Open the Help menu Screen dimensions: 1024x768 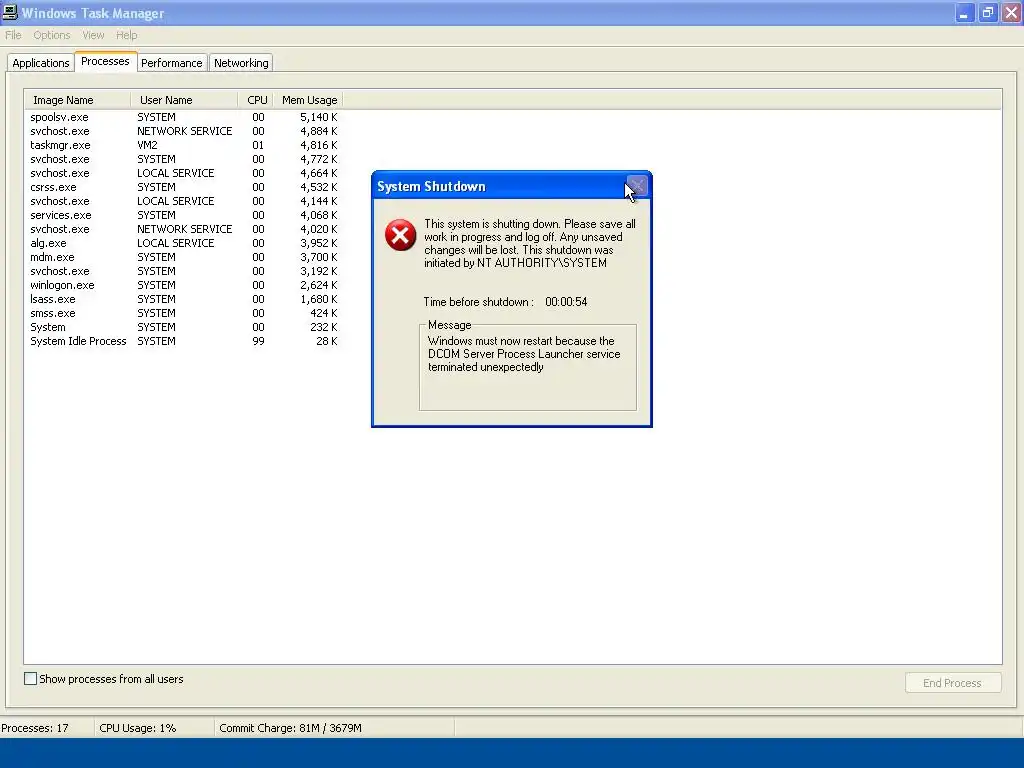(127, 35)
